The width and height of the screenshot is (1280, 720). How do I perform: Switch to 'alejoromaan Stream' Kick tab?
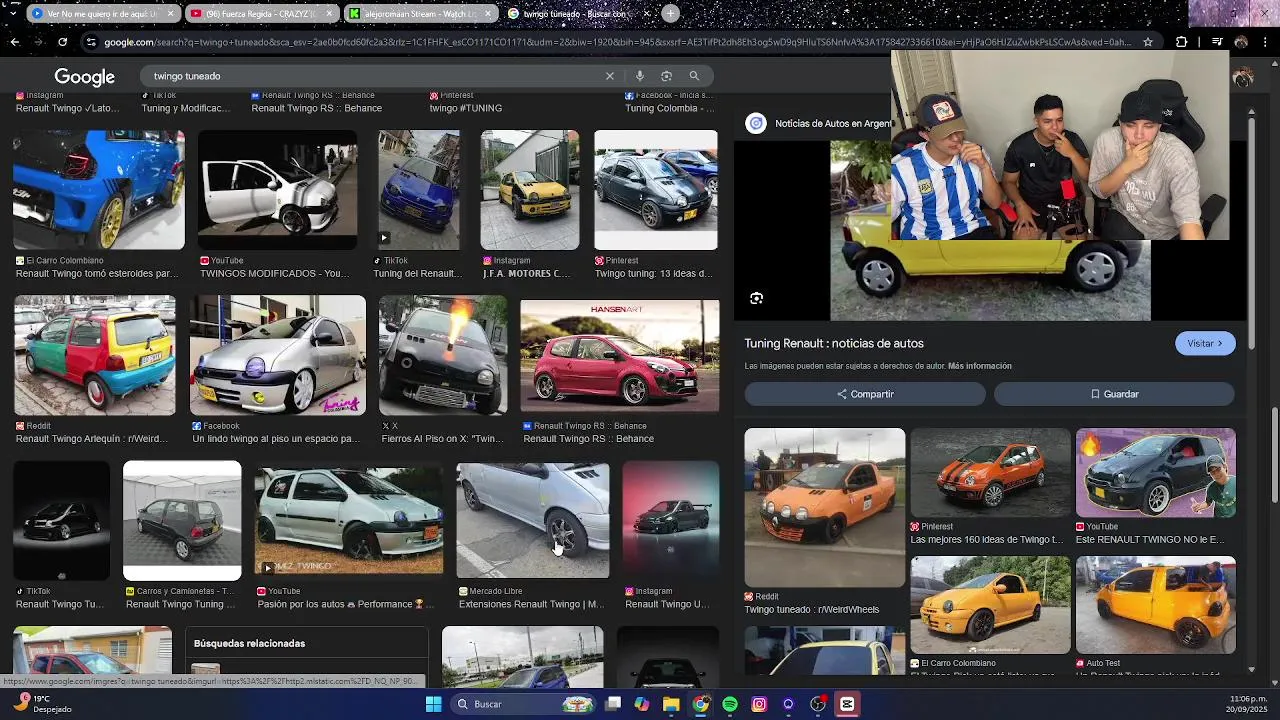(420, 14)
